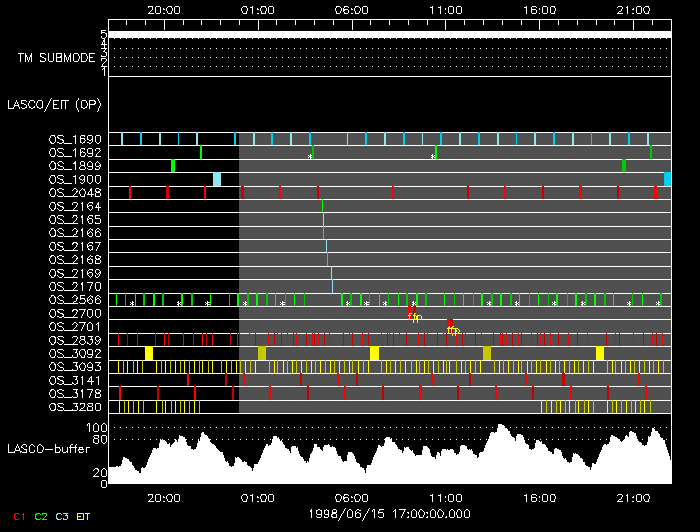
Task: Select the EIT legend entry
Action: tap(83, 515)
